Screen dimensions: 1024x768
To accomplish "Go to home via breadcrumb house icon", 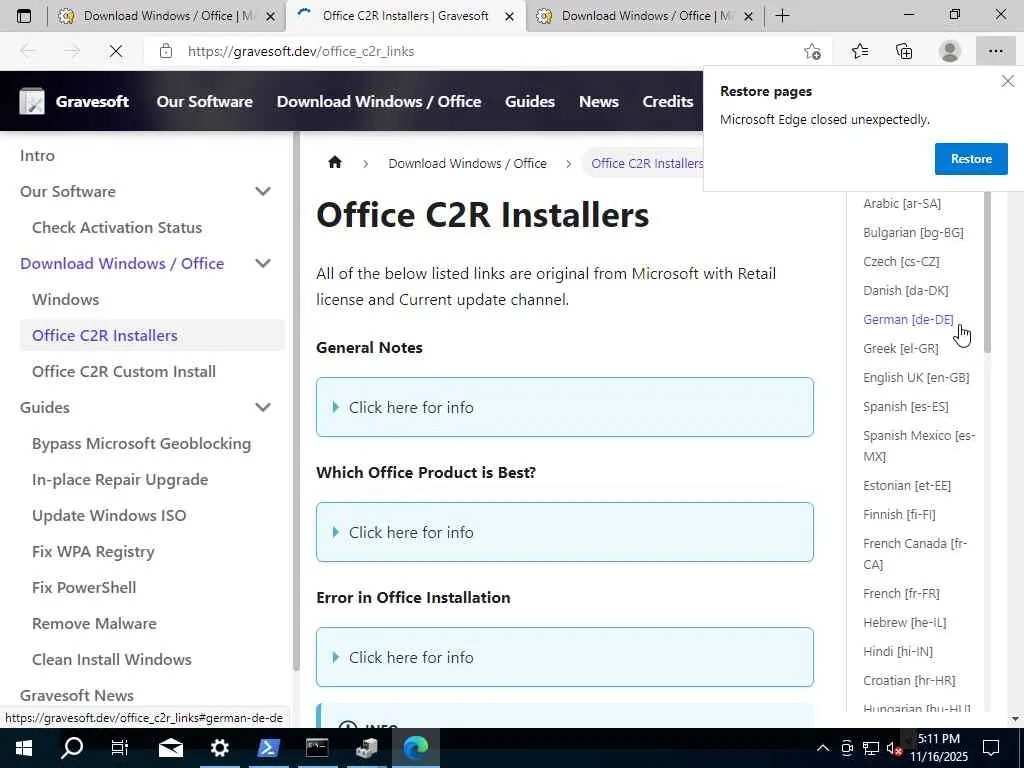I will point(335,163).
